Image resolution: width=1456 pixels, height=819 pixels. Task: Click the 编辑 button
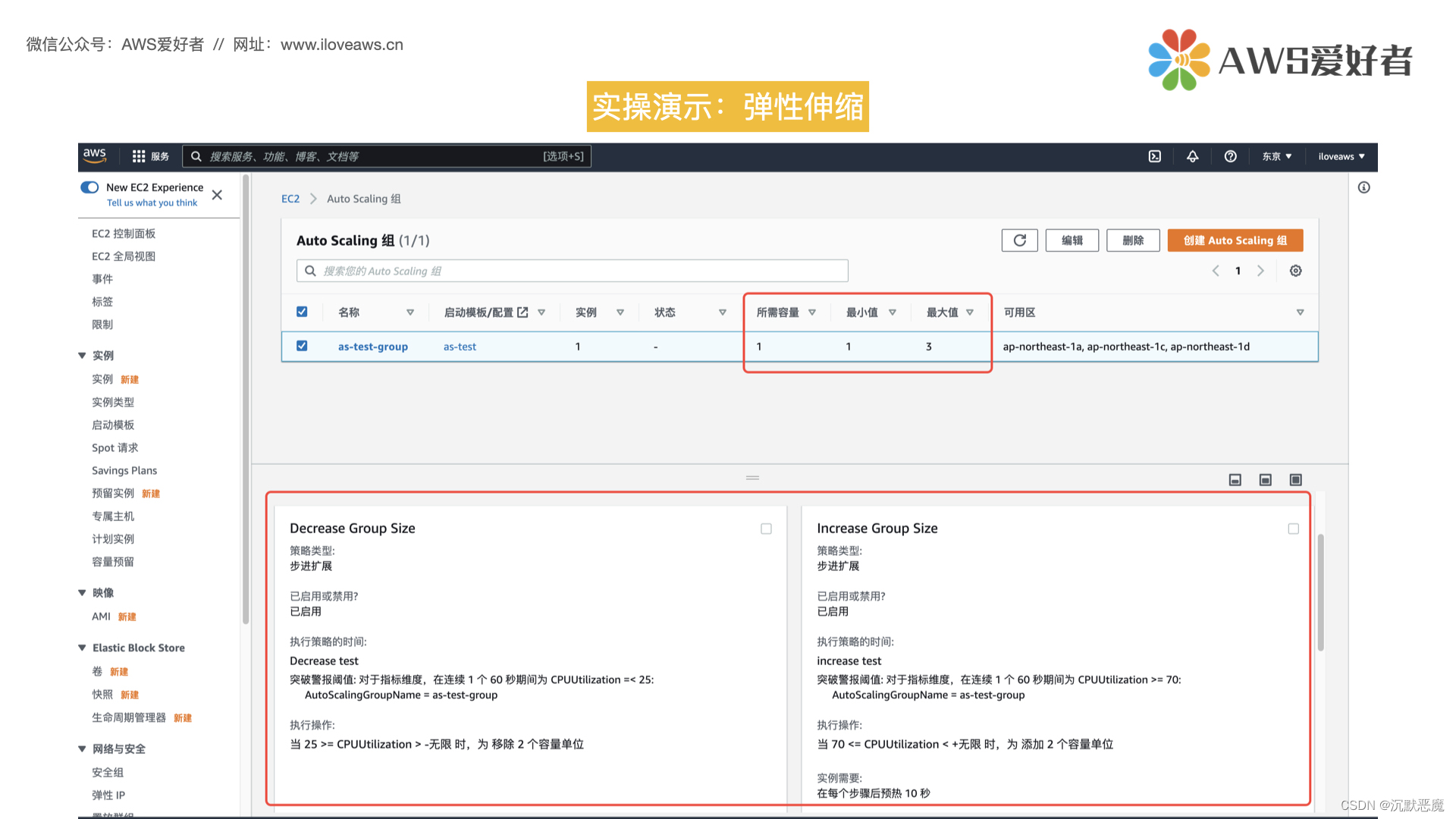click(x=1072, y=240)
